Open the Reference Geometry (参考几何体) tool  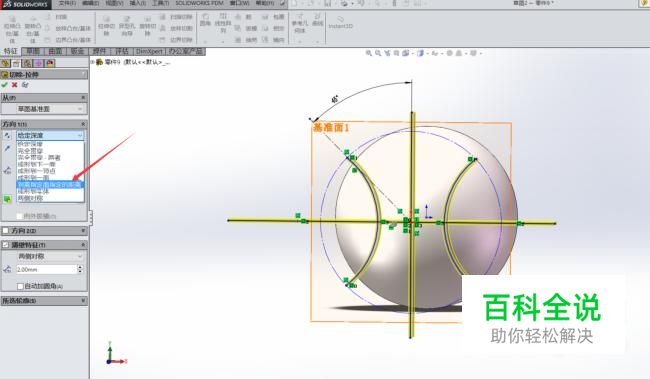pos(300,23)
